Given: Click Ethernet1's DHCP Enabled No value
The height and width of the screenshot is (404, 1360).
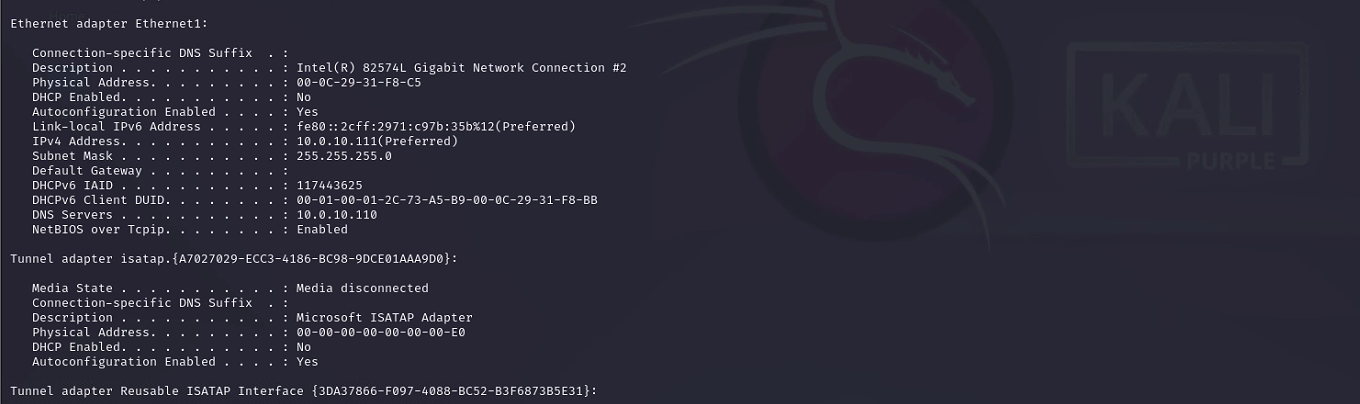Looking at the screenshot, I should [x=304, y=97].
